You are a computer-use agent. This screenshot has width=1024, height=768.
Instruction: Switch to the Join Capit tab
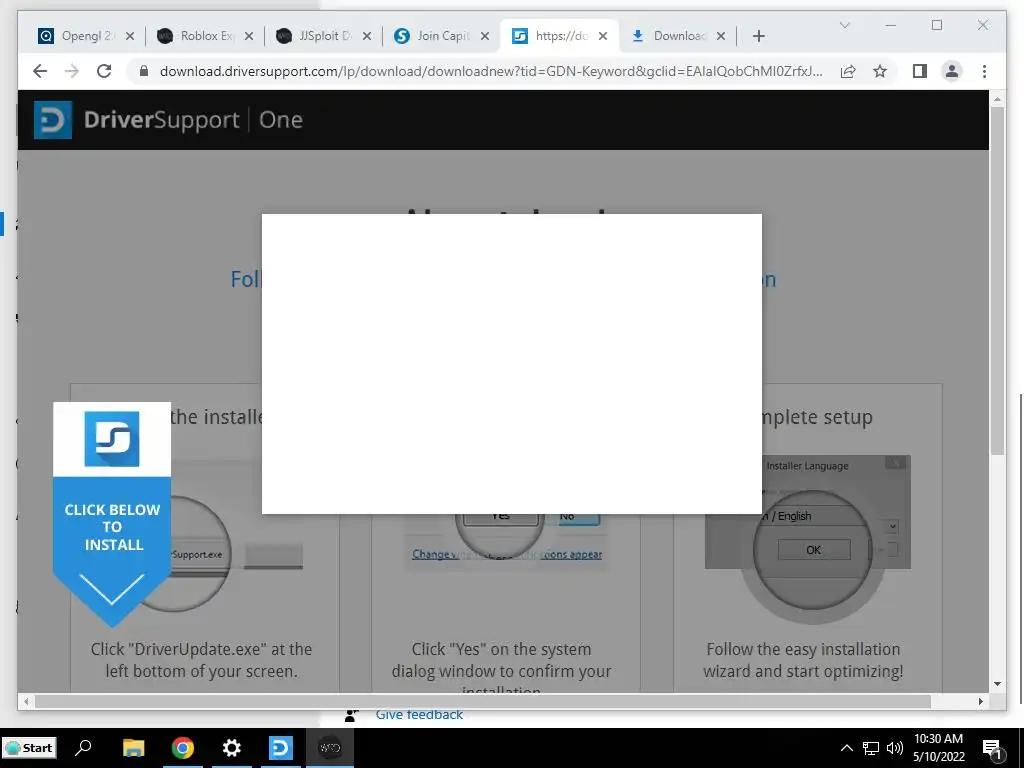click(x=432, y=36)
